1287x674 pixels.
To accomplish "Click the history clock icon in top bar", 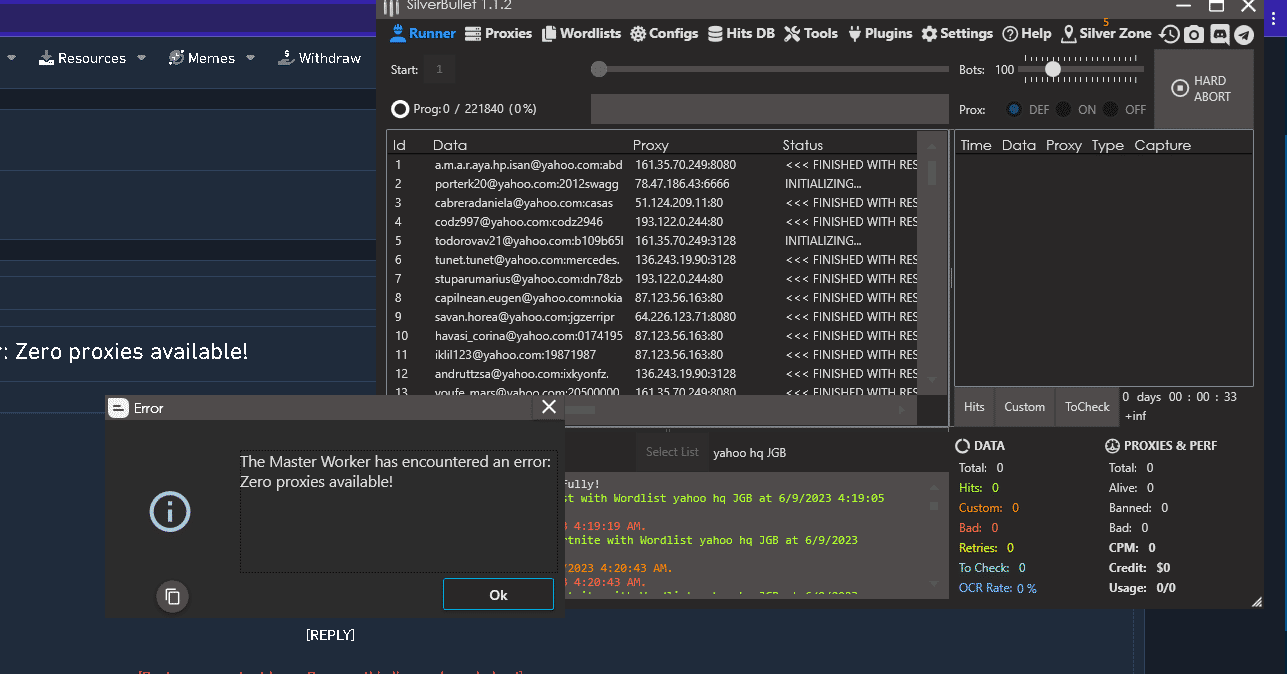I will point(1169,34).
